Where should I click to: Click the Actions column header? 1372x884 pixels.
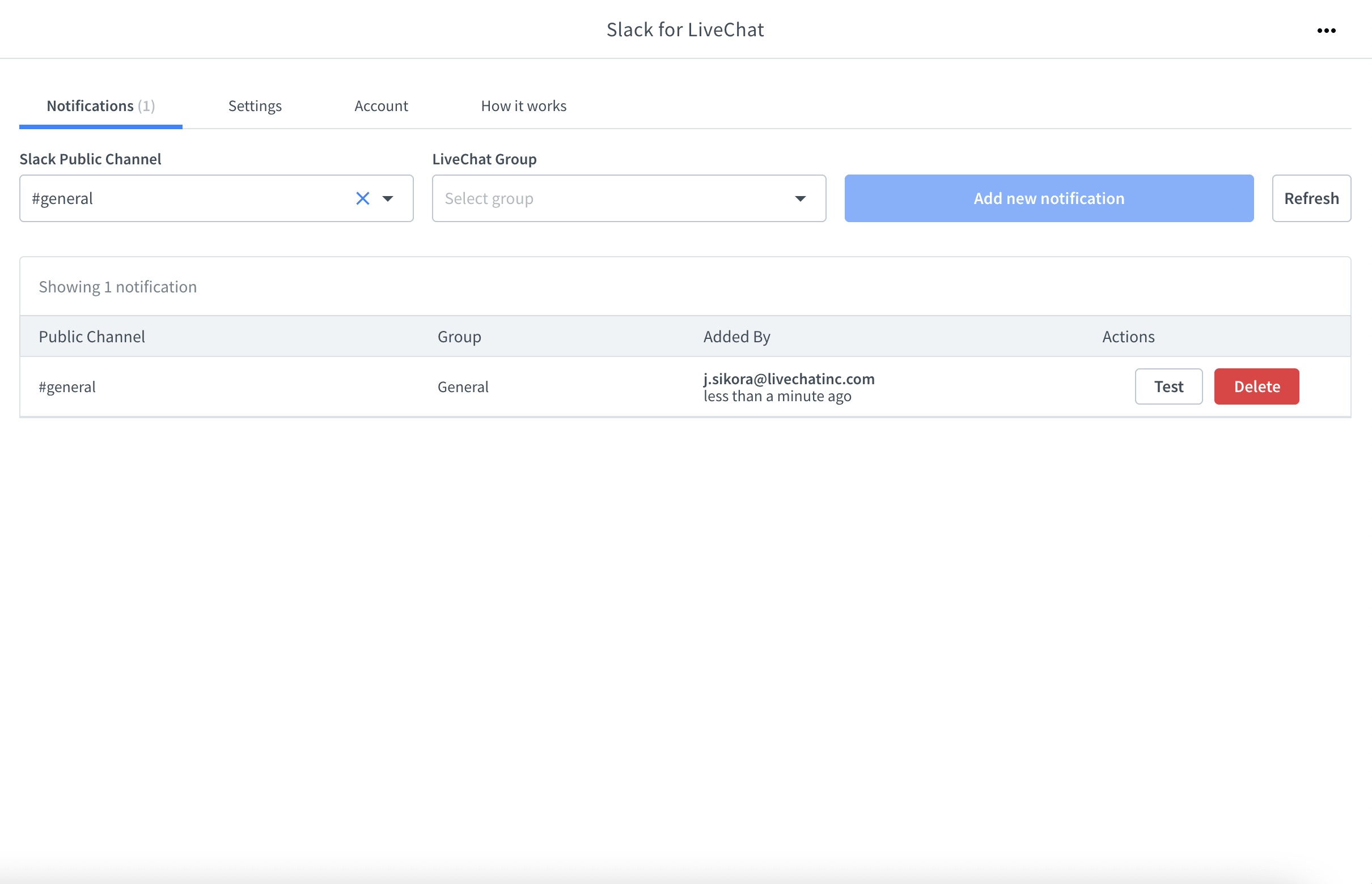[x=1128, y=337]
